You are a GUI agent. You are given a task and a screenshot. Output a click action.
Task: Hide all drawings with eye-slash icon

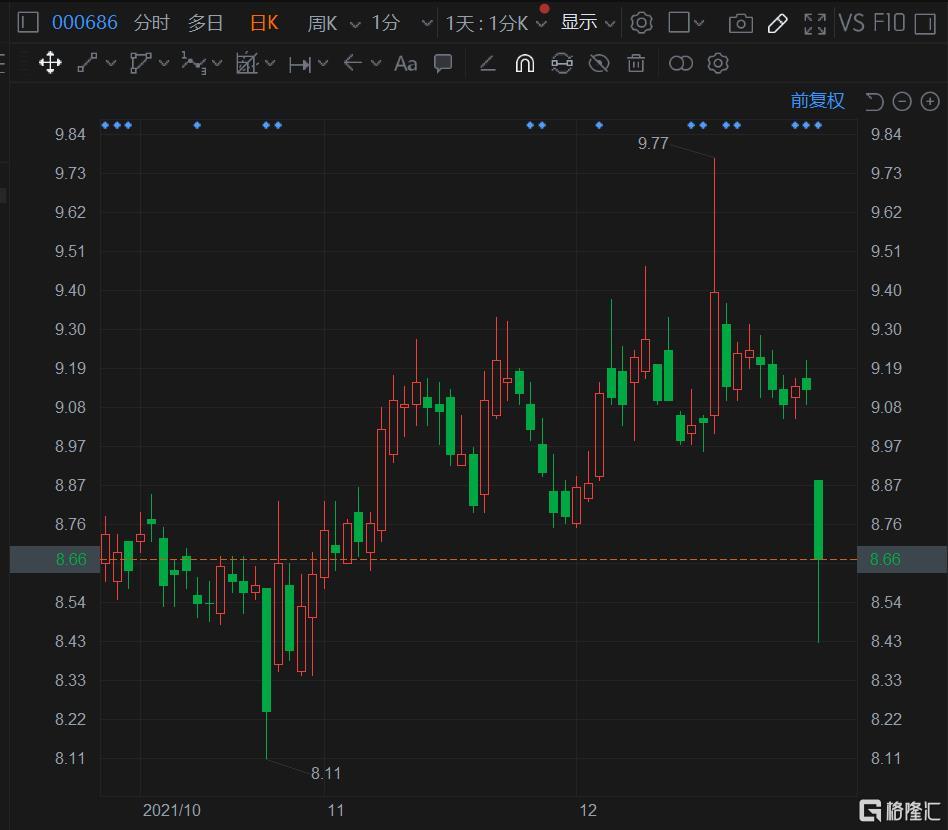(x=599, y=63)
